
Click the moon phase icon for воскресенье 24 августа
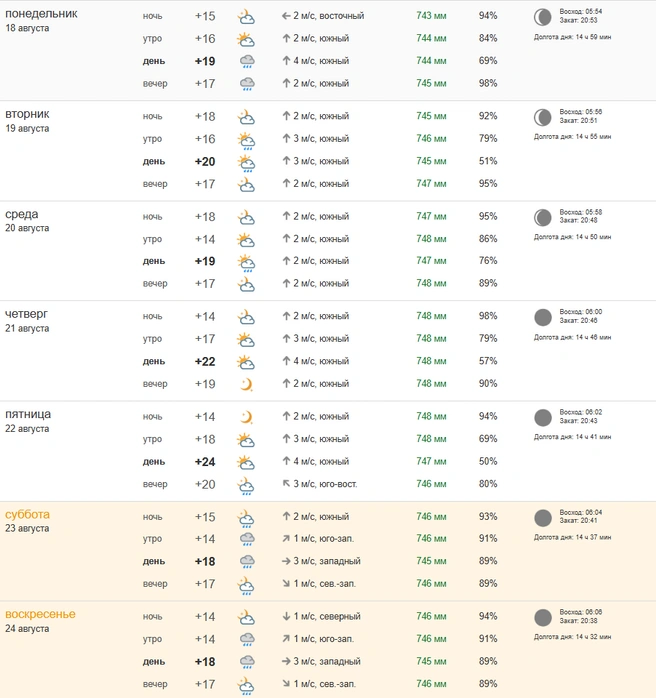(543, 618)
